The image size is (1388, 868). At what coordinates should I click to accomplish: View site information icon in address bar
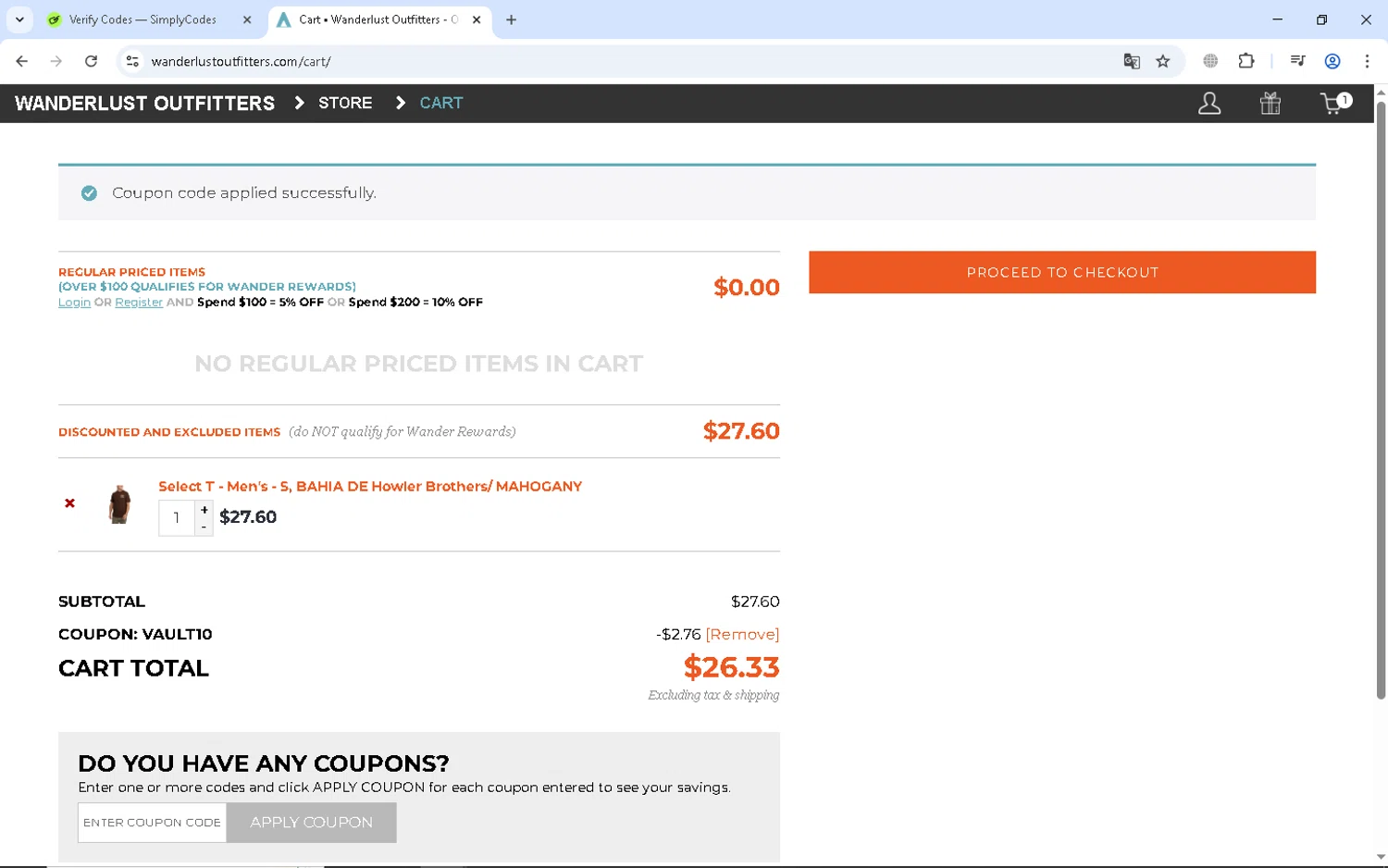[132, 61]
